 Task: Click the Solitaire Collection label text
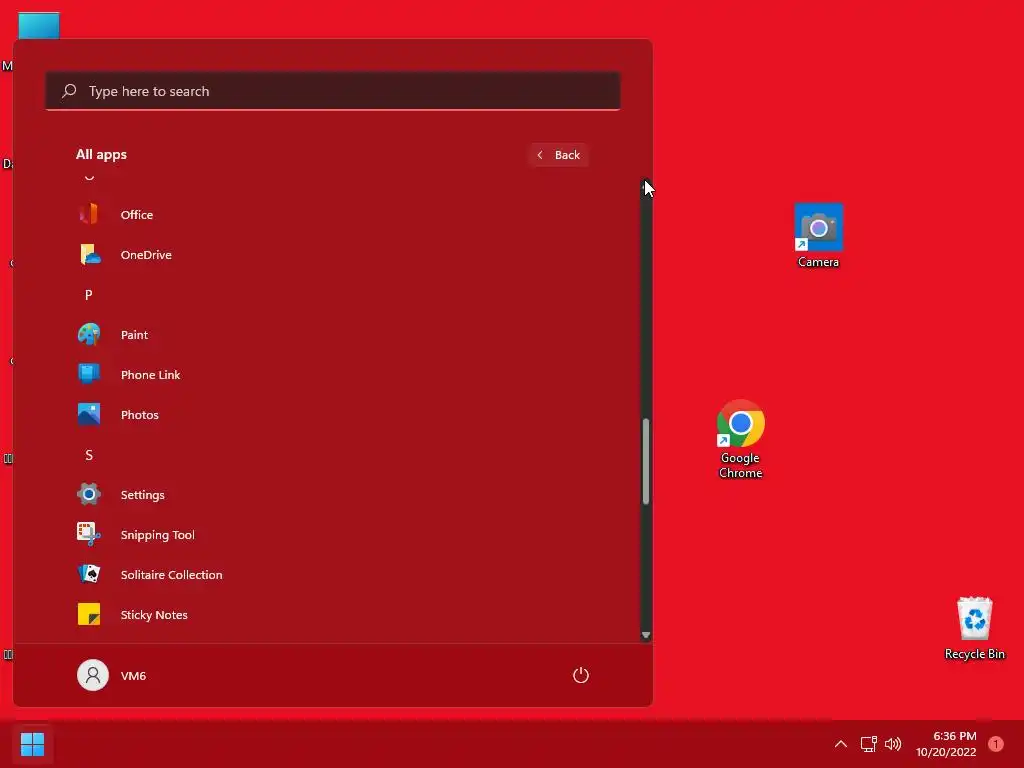click(x=171, y=575)
